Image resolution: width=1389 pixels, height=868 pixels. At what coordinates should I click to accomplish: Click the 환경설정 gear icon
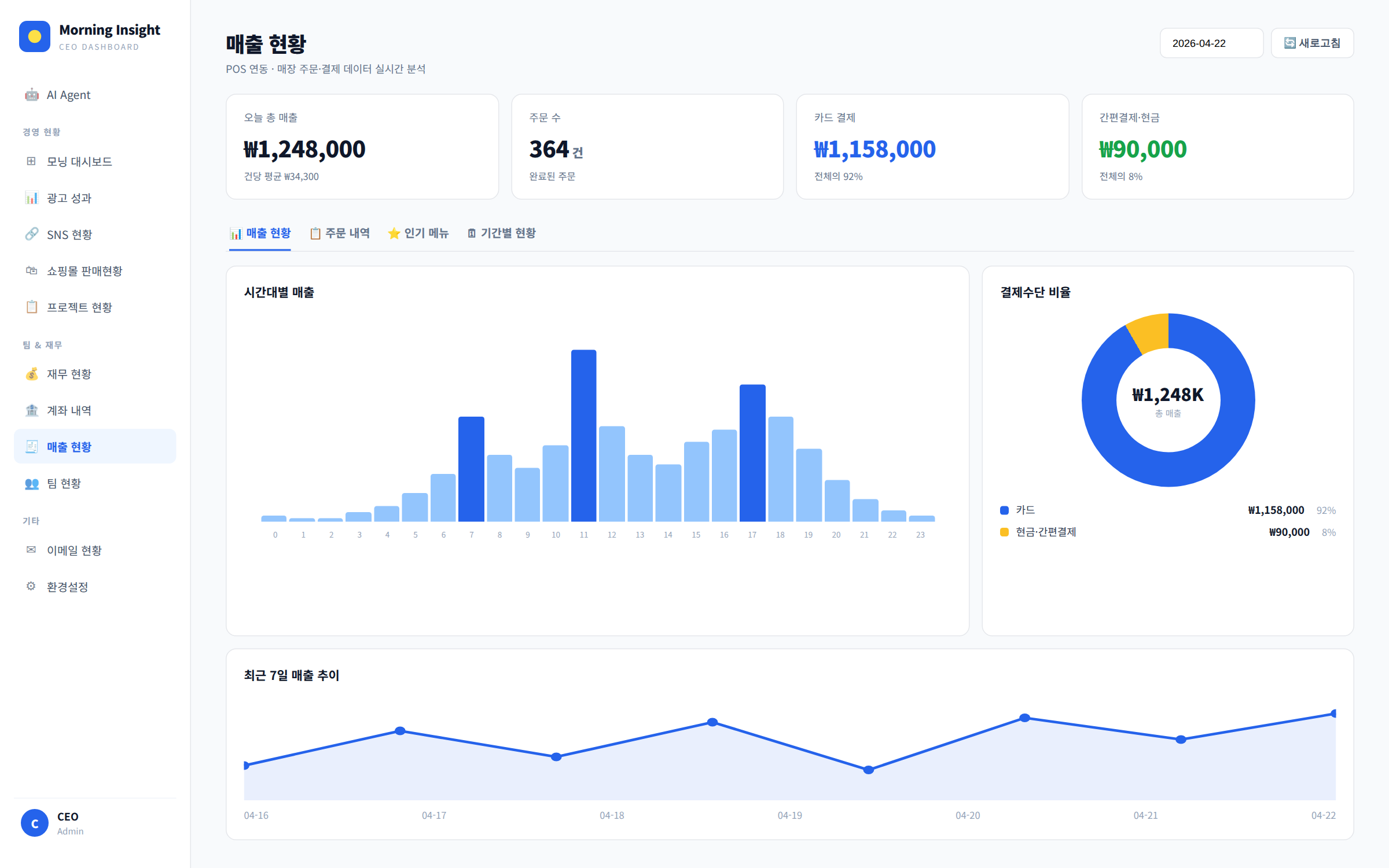point(32,586)
